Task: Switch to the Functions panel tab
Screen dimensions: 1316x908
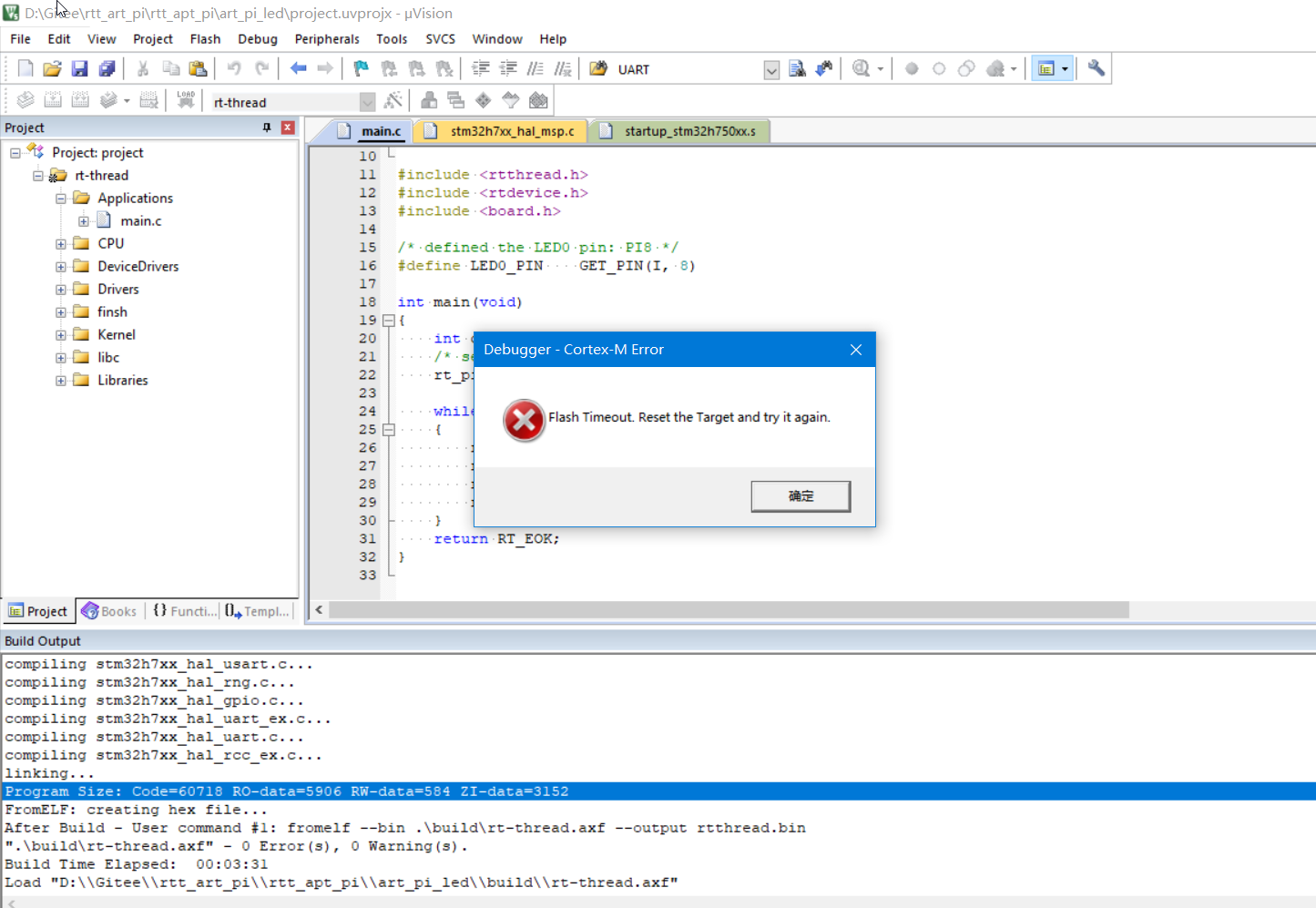Action: pos(185,611)
